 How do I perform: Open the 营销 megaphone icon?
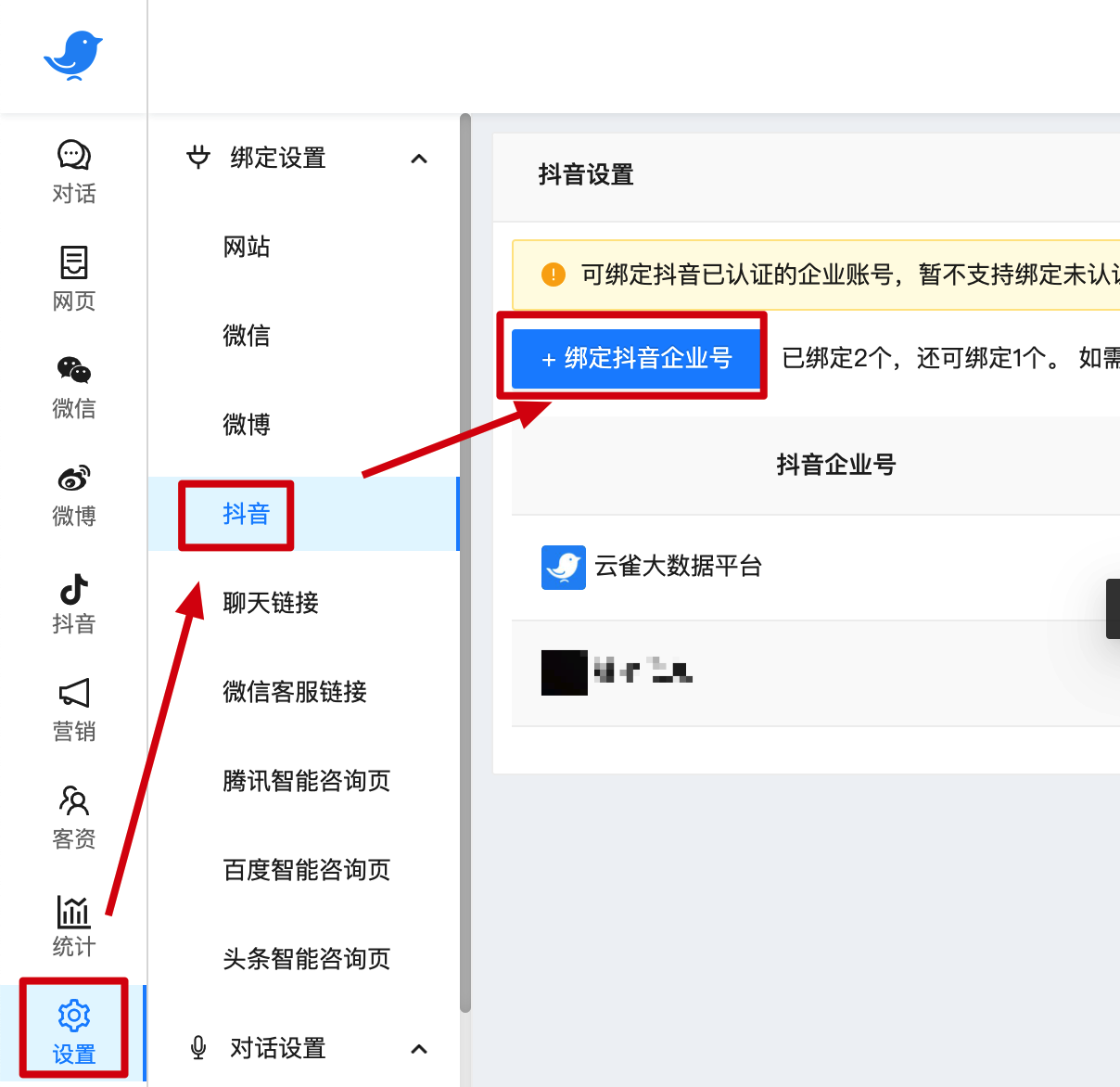coord(74,693)
